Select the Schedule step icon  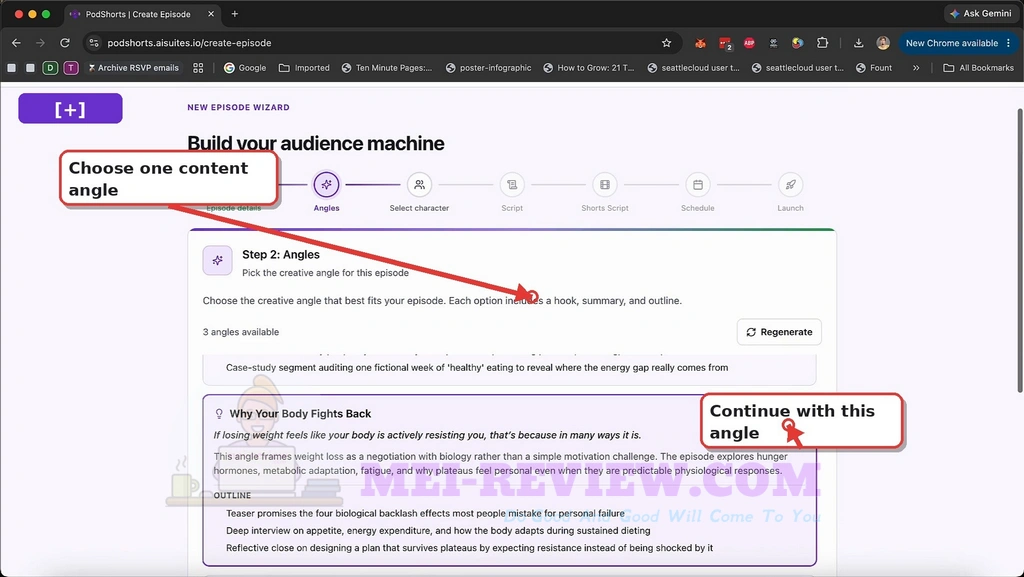[697, 185]
